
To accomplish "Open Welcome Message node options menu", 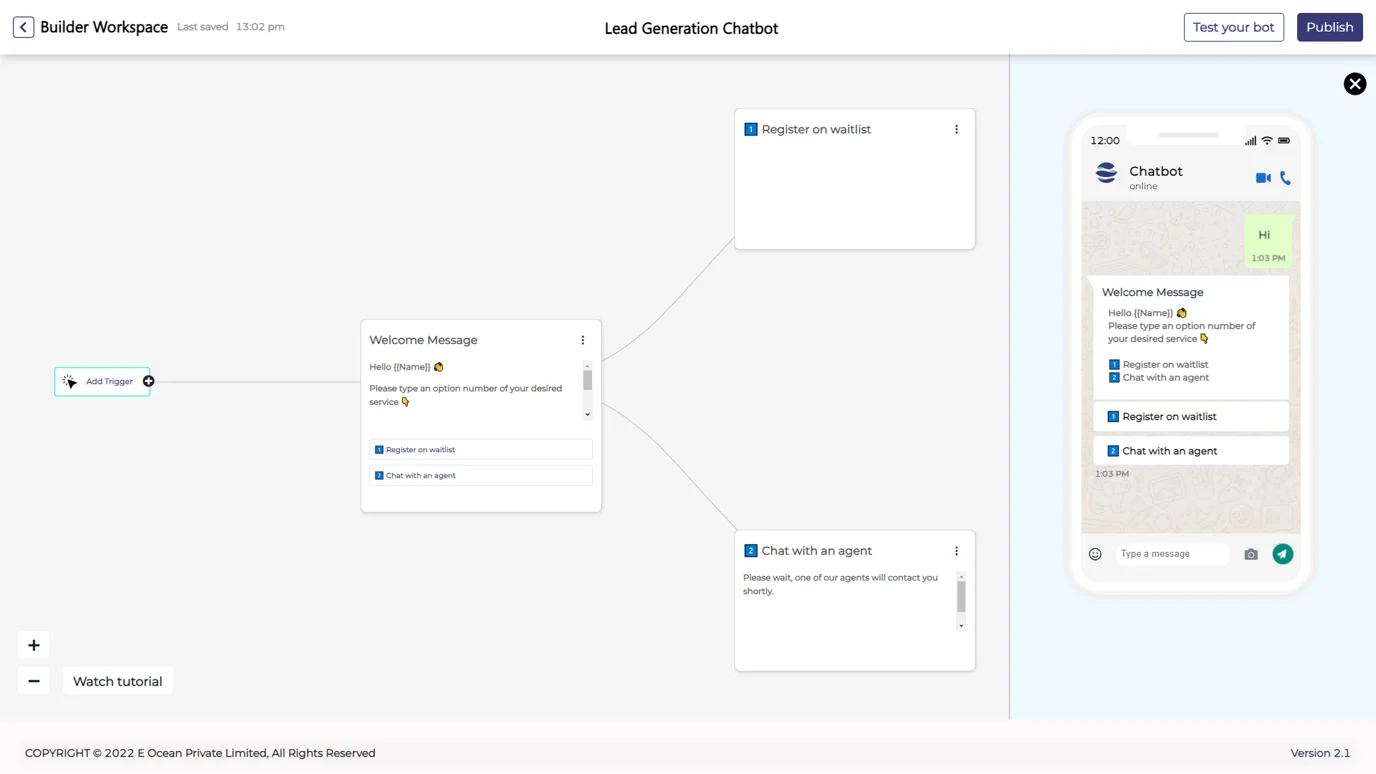I will [x=583, y=340].
